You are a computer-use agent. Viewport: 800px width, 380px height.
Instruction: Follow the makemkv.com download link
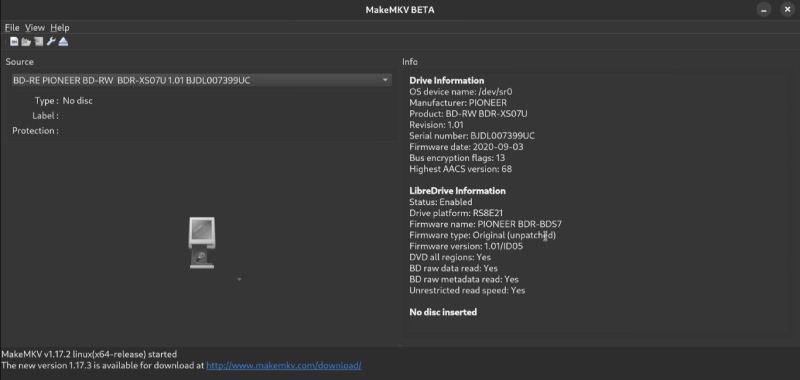pyautogui.click(x=284, y=366)
